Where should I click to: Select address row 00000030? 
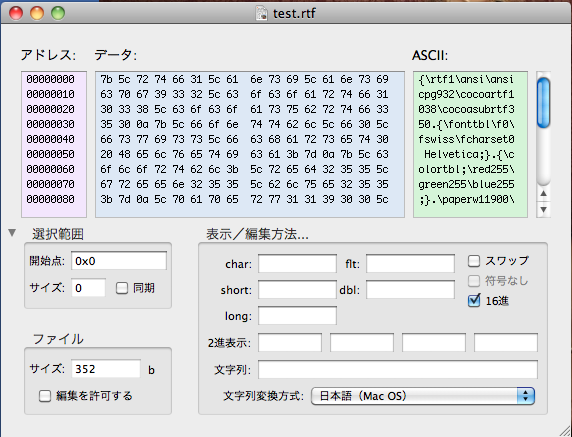point(50,124)
